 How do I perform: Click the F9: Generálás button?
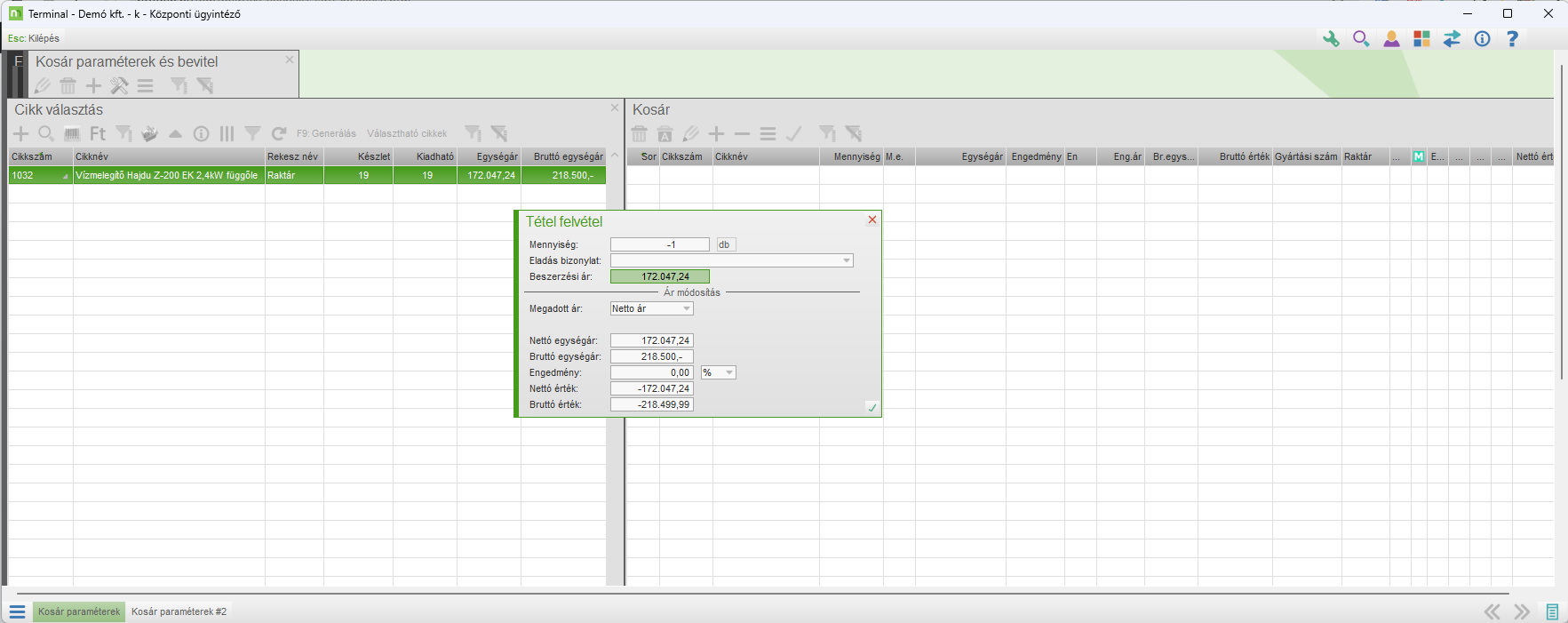click(326, 134)
